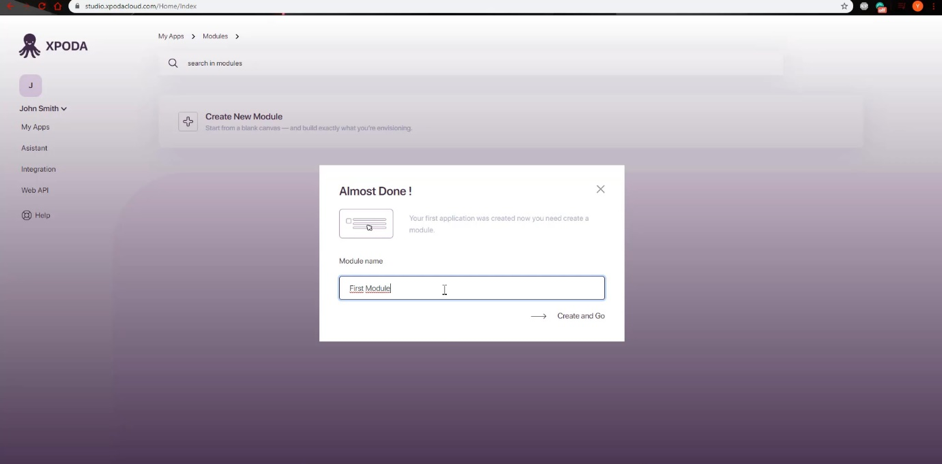This screenshot has height=464, width=942.
Task: Close the Almost Done dialog
Action: (x=600, y=189)
